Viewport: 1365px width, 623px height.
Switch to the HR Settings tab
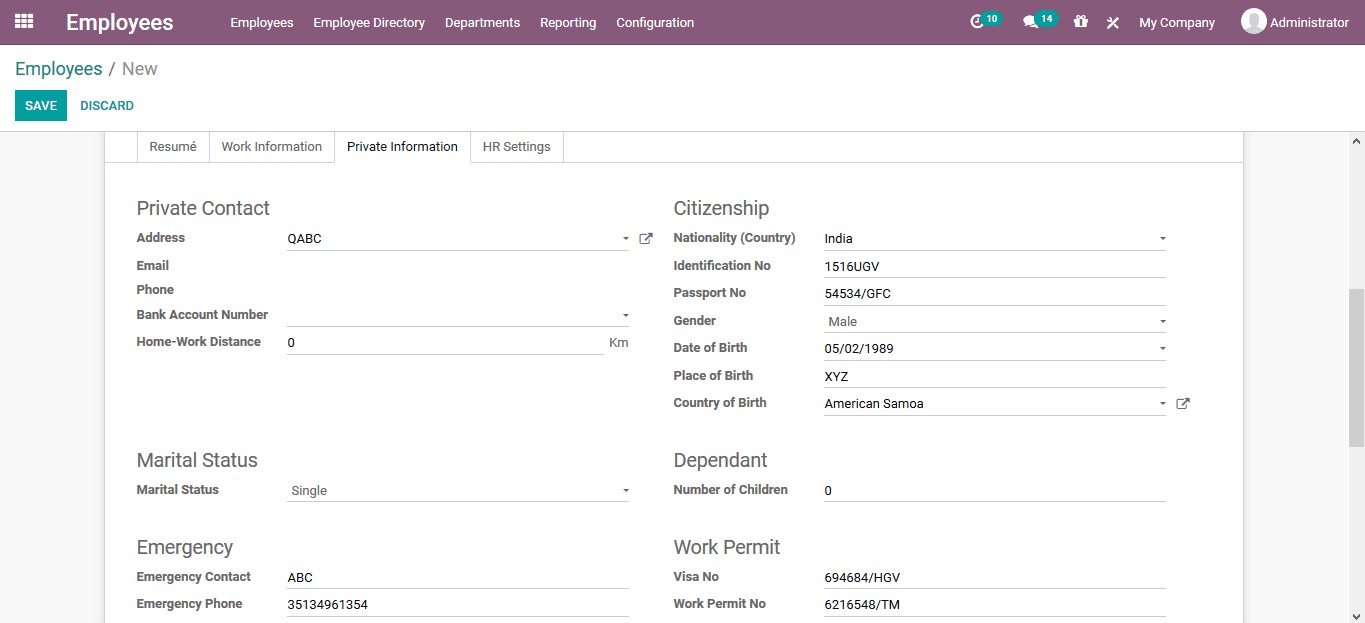point(516,146)
